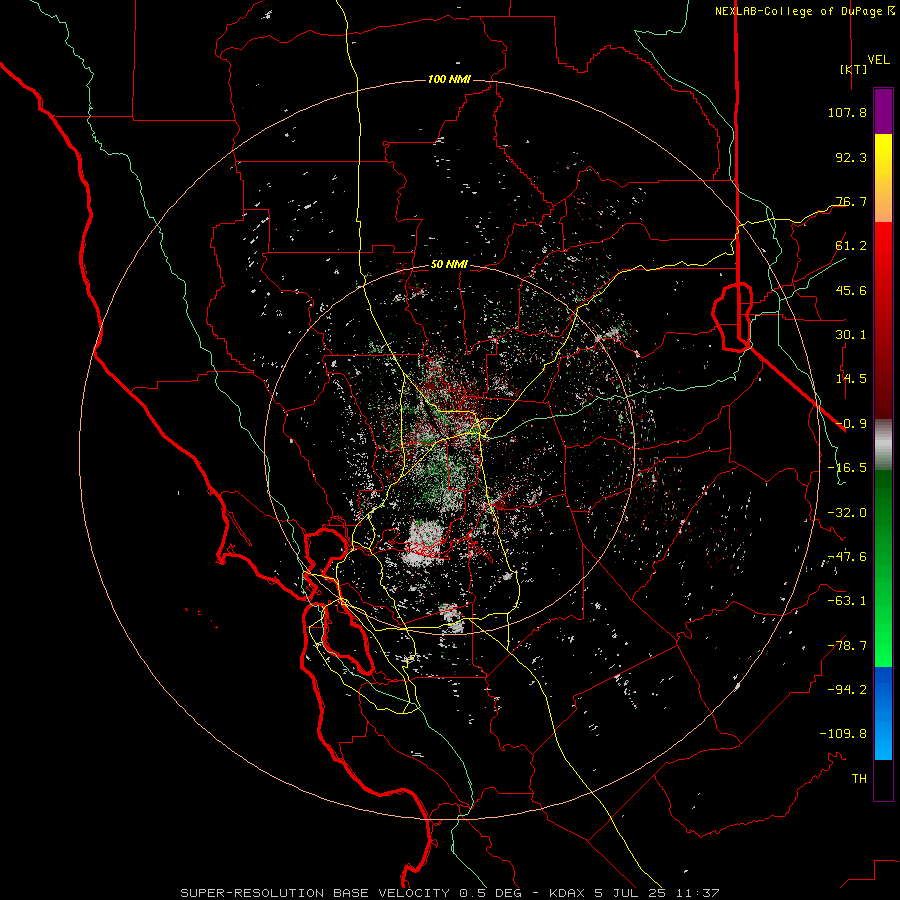Select the -94.2 legend value
The image size is (900, 900).
point(847,689)
